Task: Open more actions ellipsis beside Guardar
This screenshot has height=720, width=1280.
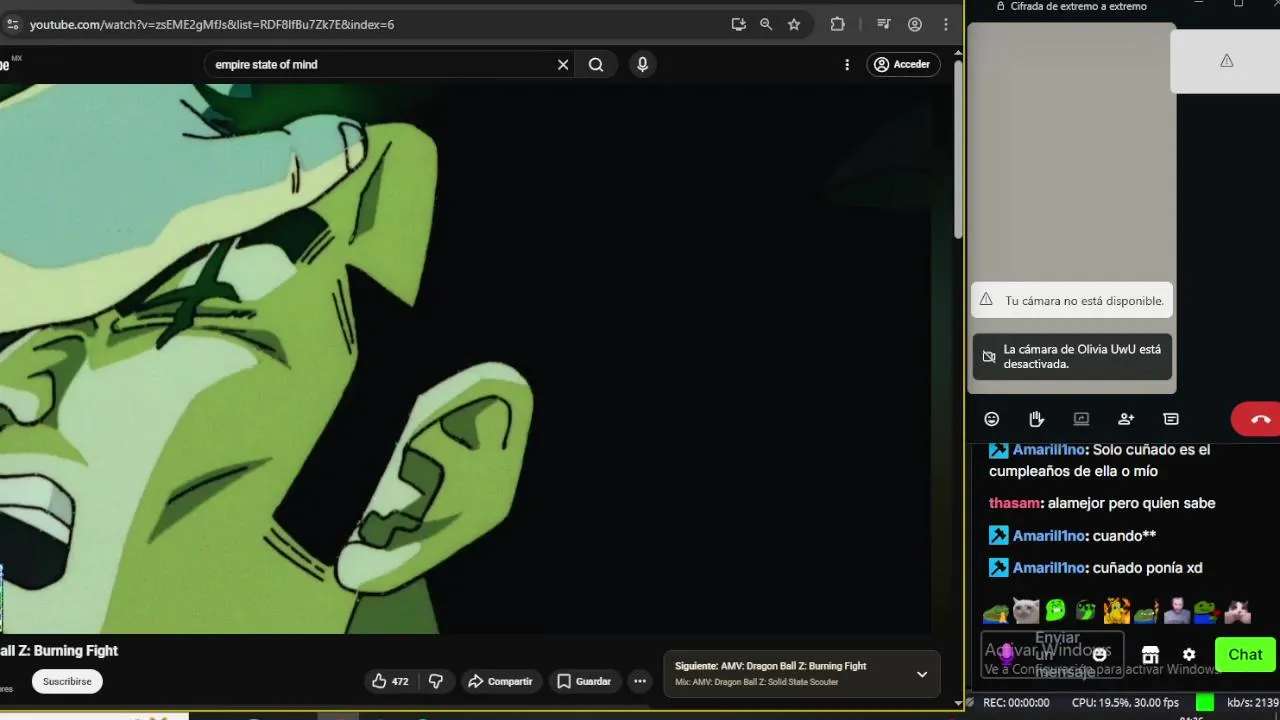Action: tap(640, 681)
